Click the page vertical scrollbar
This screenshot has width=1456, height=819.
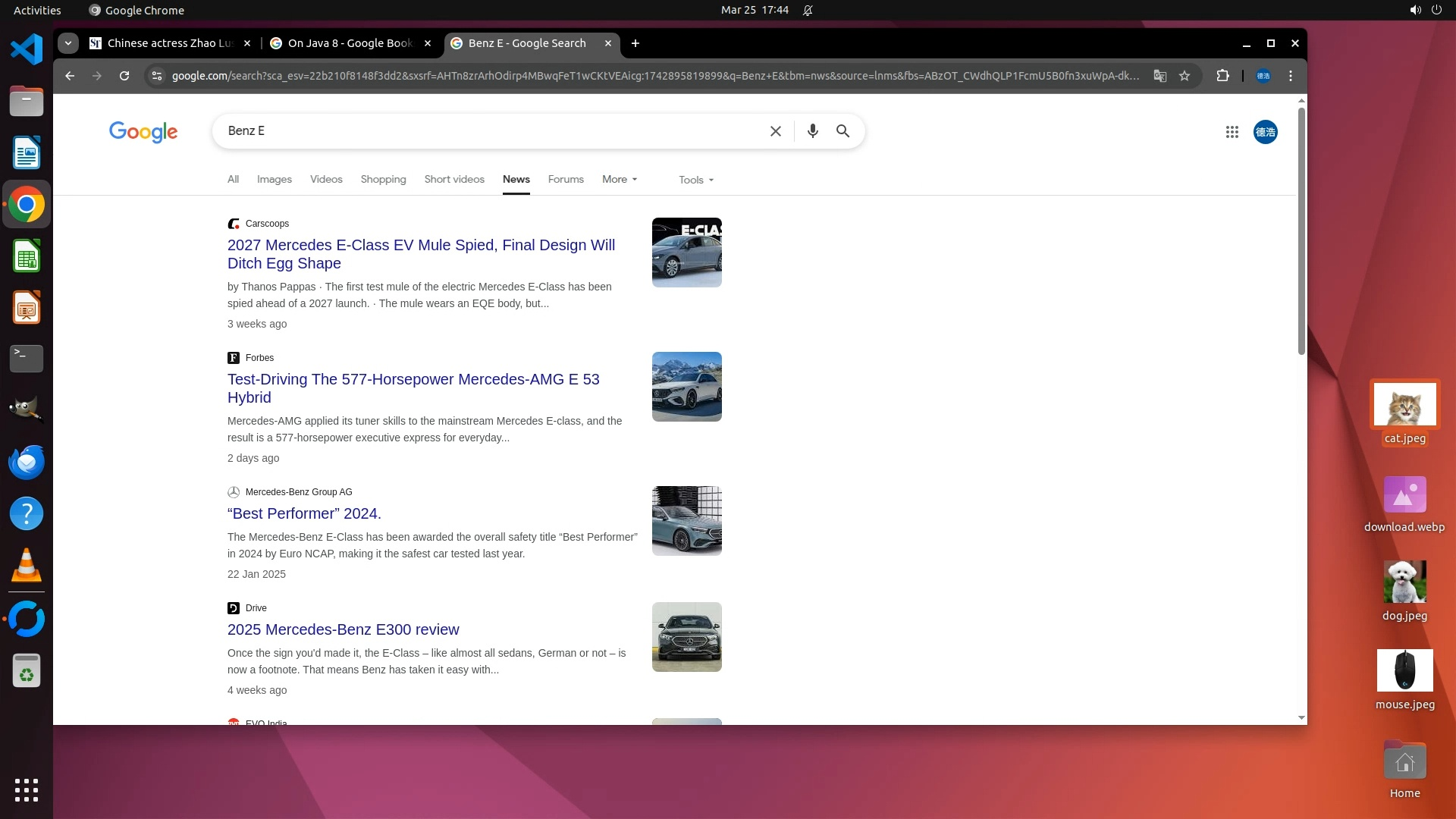click(1301, 231)
